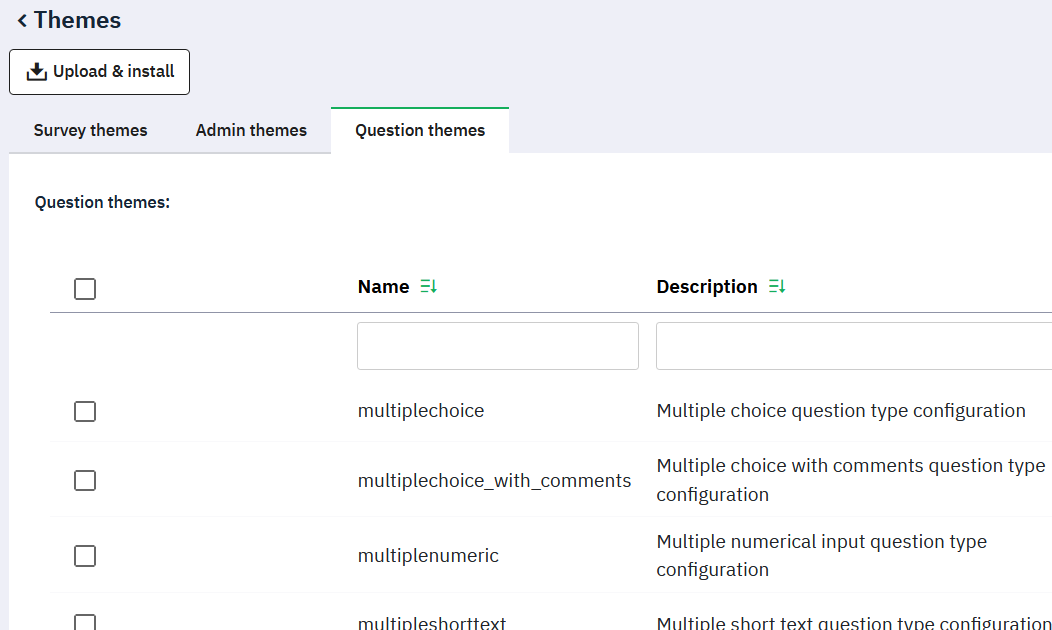Select the Question themes tab
The width and height of the screenshot is (1052, 630).
[x=420, y=130]
